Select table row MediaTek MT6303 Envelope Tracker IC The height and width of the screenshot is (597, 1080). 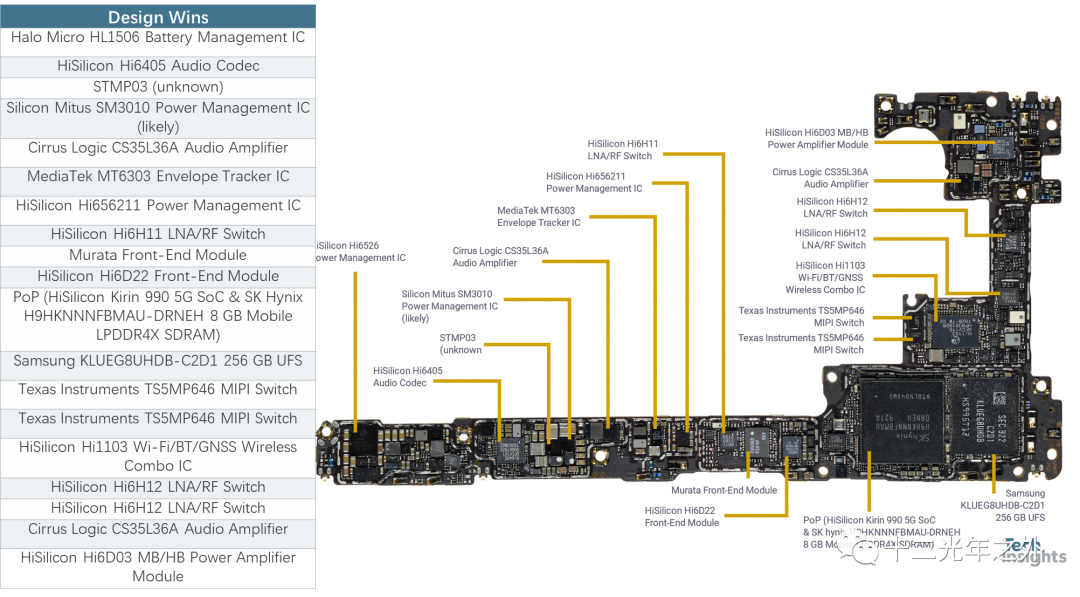pyautogui.click(x=158, y=181)
